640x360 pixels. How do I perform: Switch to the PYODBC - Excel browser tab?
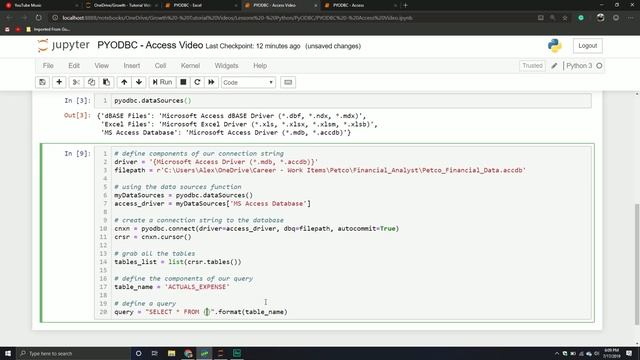pos(200,5)
